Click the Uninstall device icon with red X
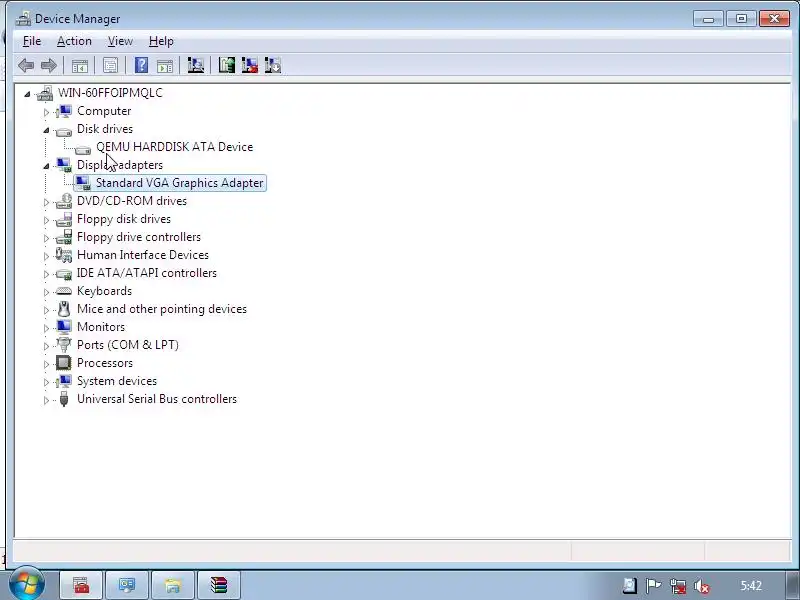The height and width of the screenshot is (600, 800). (x=249, y=65)
